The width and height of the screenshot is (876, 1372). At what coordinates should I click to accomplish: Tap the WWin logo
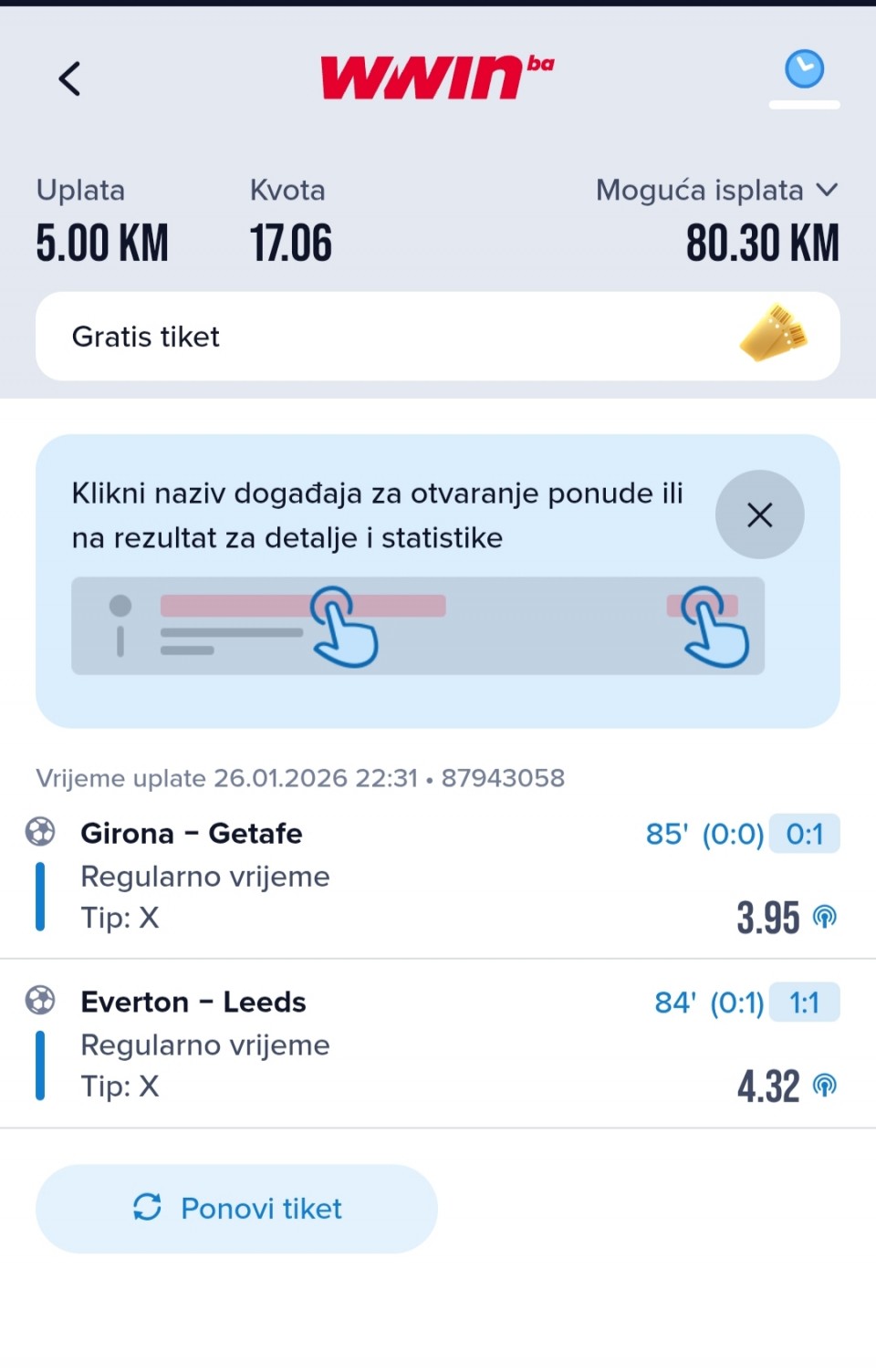(436, 77)
